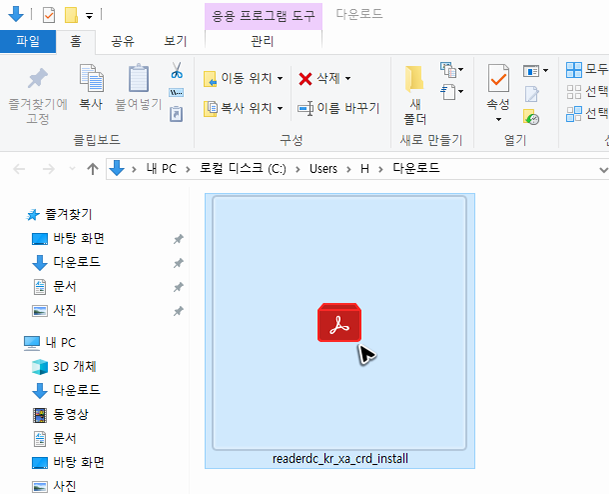Image resolution: width=609 pixels, height=494 pixels.
Task: Pin to Quick access (즐겨찾기에 고정)
Action: (x=38, y=95)
